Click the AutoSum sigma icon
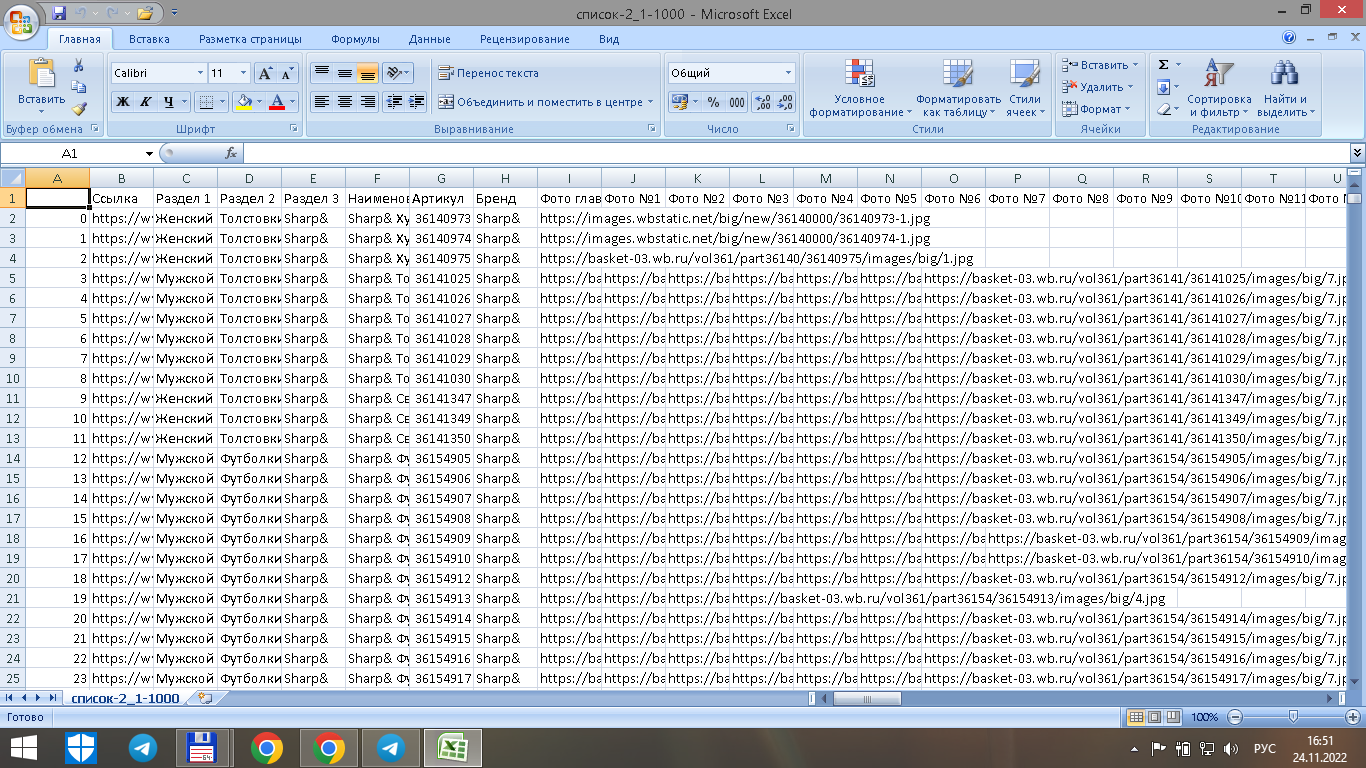Image resolution: width=1366 pixels, height=768 pixels. (x=1164, y=65)
